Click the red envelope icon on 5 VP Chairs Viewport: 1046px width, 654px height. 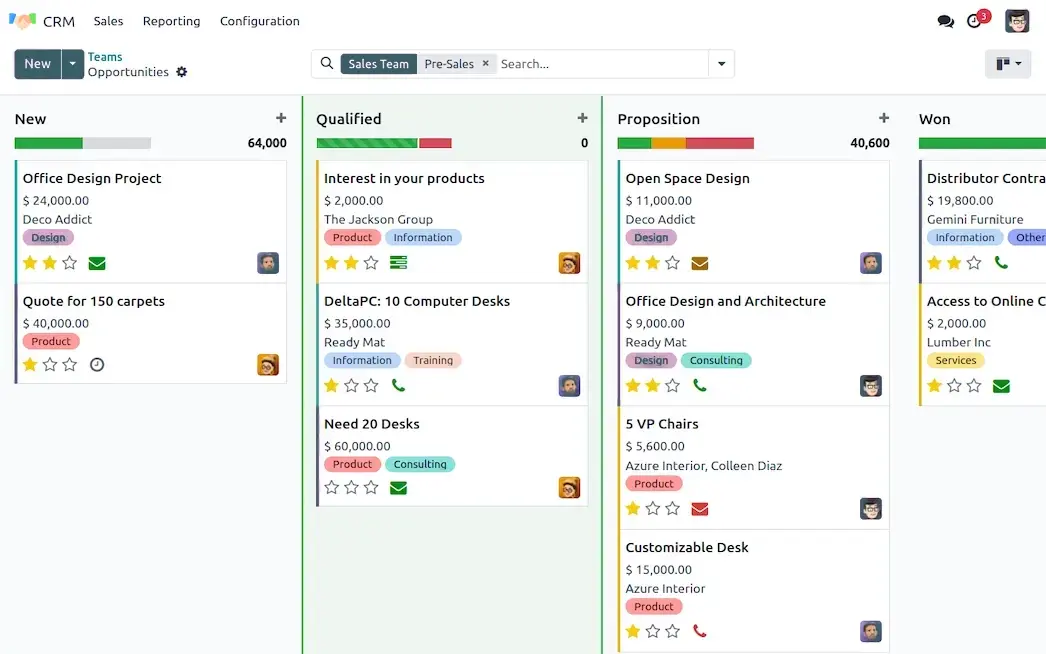point(700,509)
